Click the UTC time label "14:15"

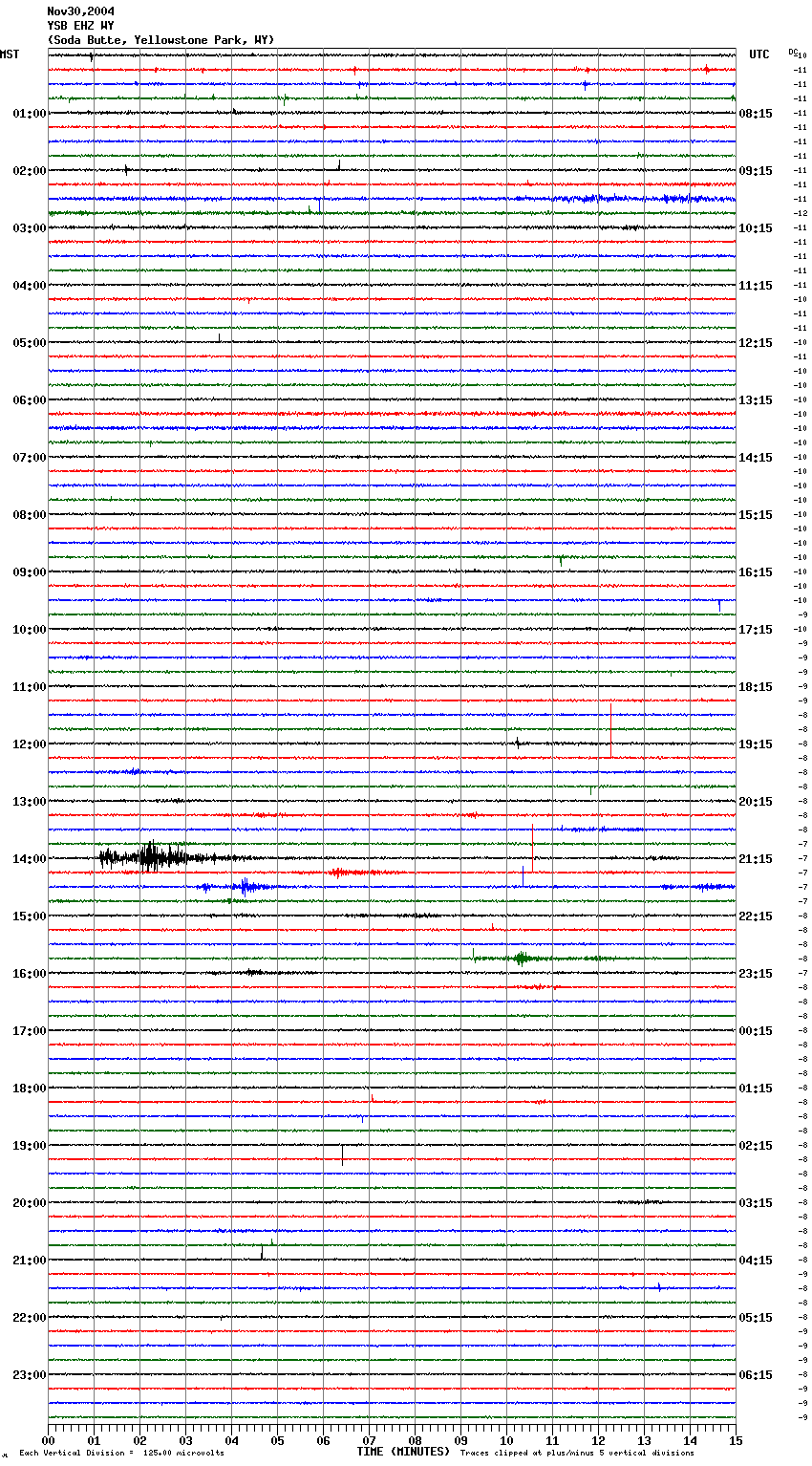pos(756,458)
